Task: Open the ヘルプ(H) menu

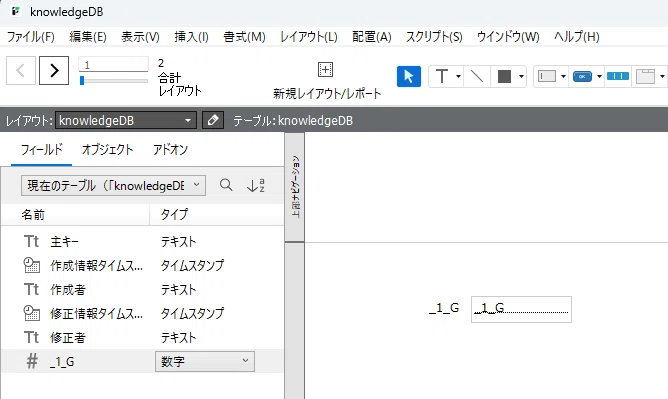Action: click(576, 37)
